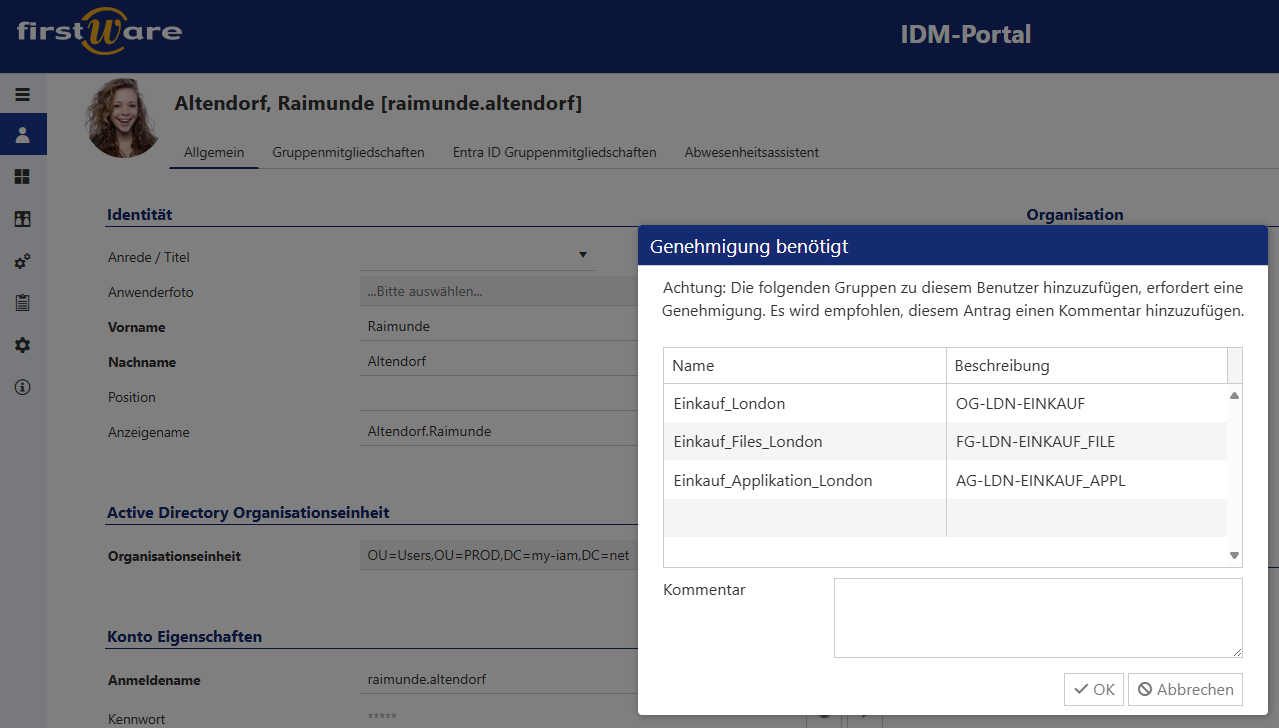Open the dashboard tiles sidebar icon

click(22, 177)
